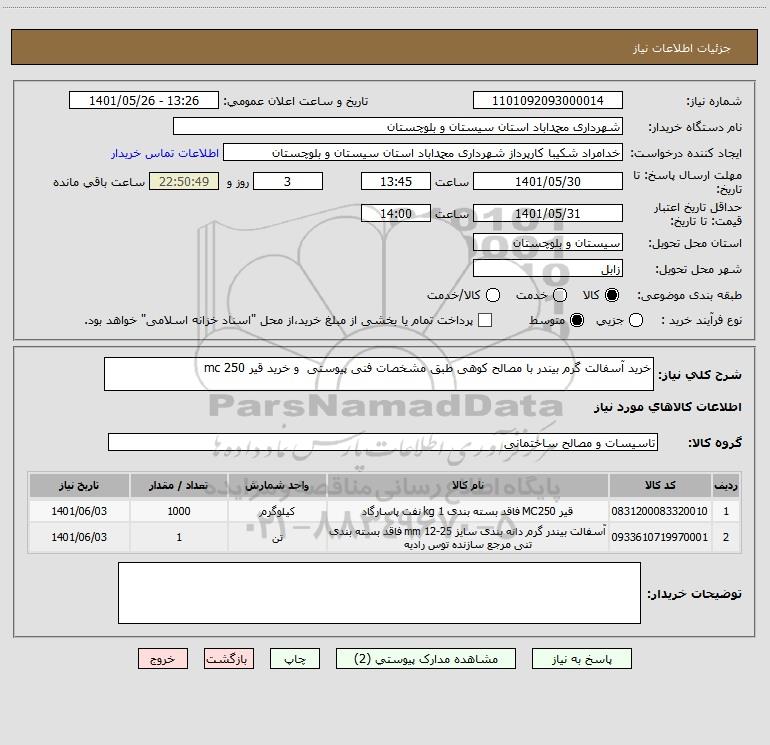Viewport: 770px width, 745px height.
Task: Click the خروج exit button
Action: (163, 659)
